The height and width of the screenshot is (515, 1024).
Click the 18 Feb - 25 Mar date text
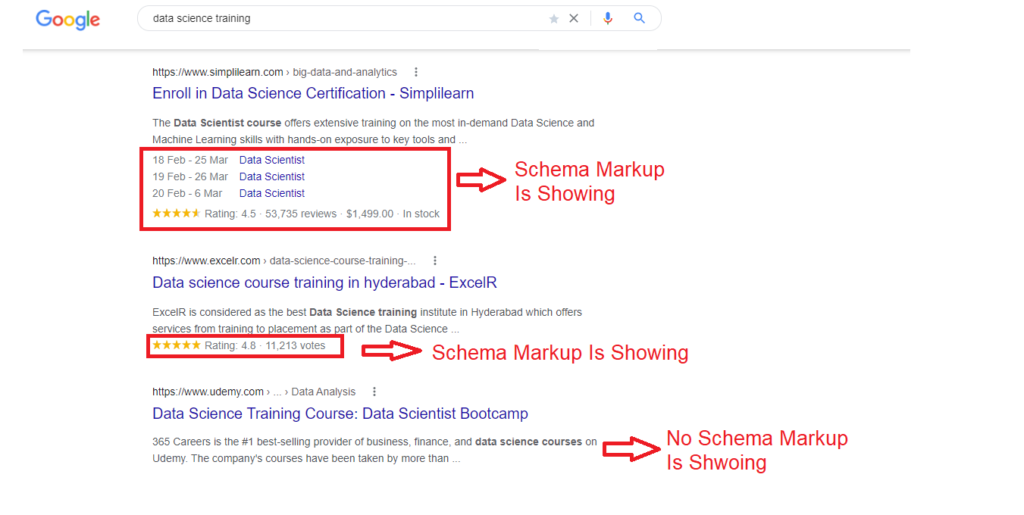tap(190, 160)
